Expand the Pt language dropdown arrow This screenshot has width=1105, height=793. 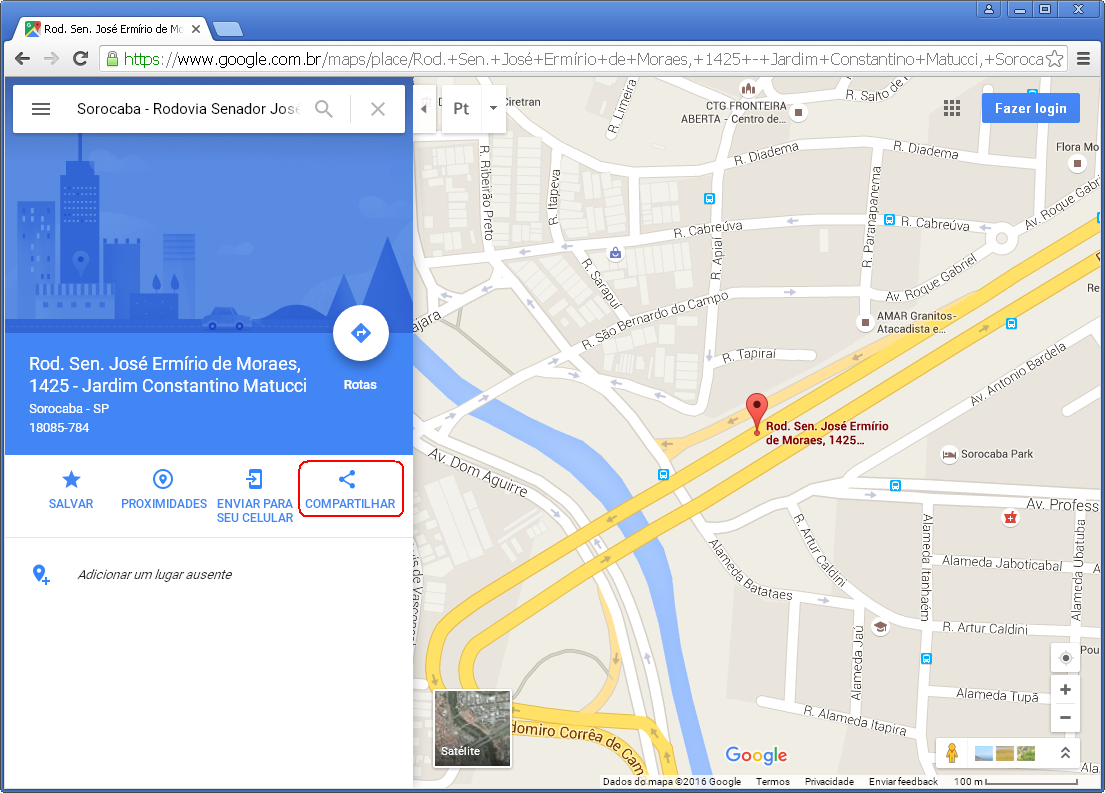coord(493,108)
